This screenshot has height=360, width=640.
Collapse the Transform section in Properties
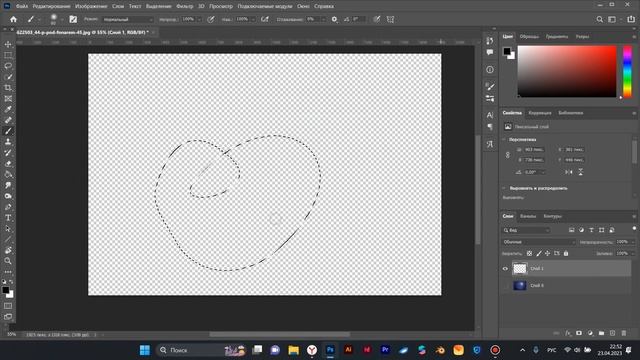(x=504, y=140)
